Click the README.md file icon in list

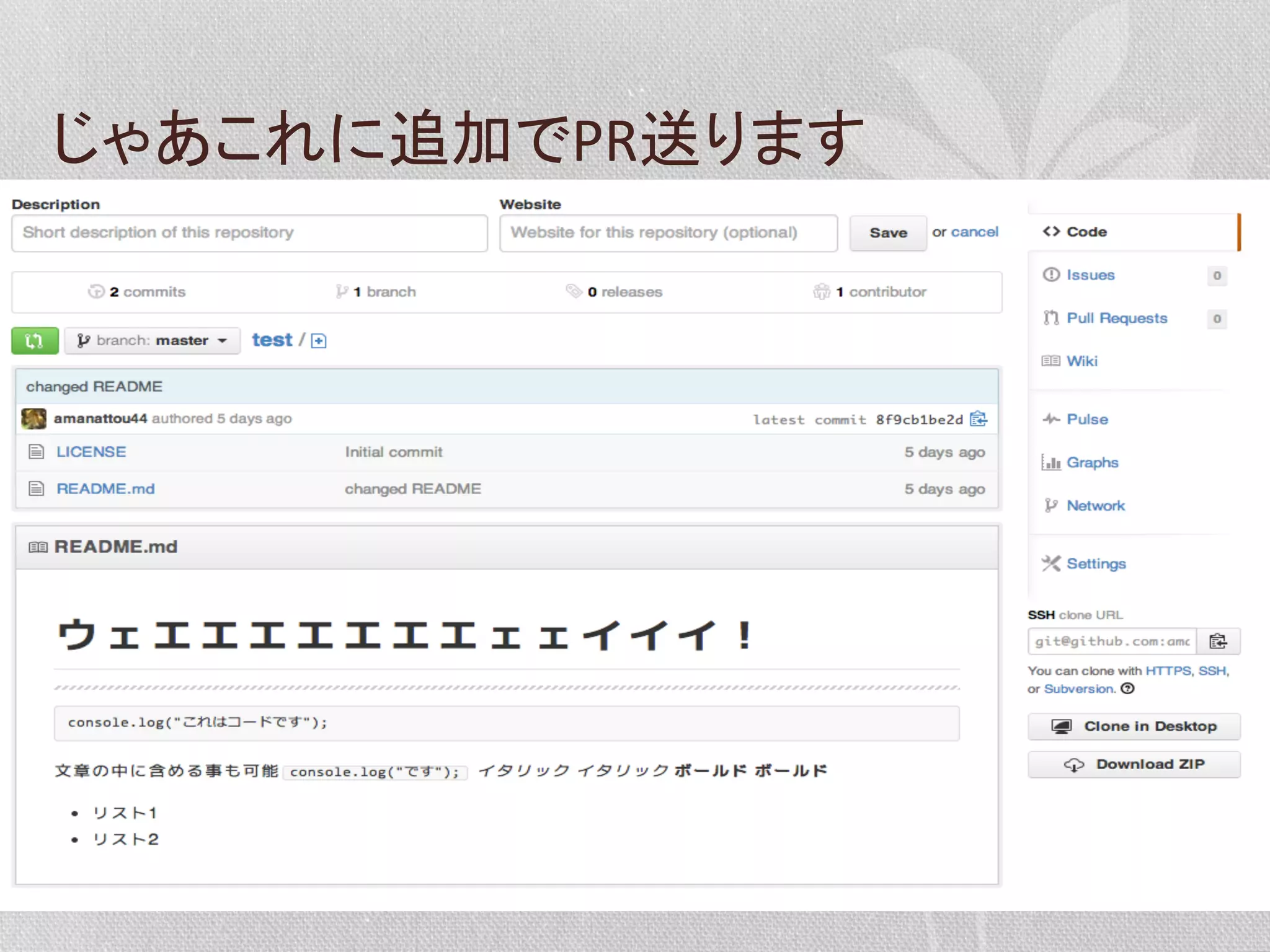click(x=37, y=489)
